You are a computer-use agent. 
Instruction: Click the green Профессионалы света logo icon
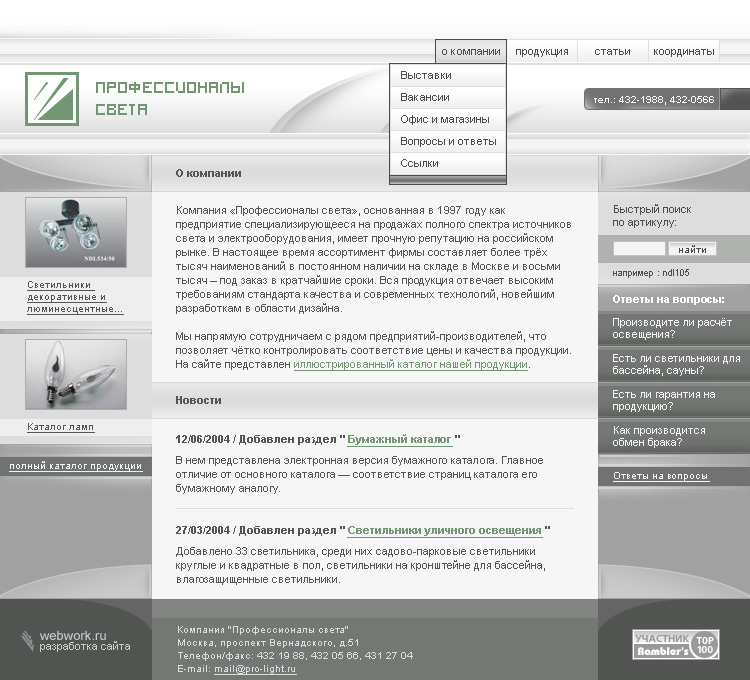tap(52, 99)
